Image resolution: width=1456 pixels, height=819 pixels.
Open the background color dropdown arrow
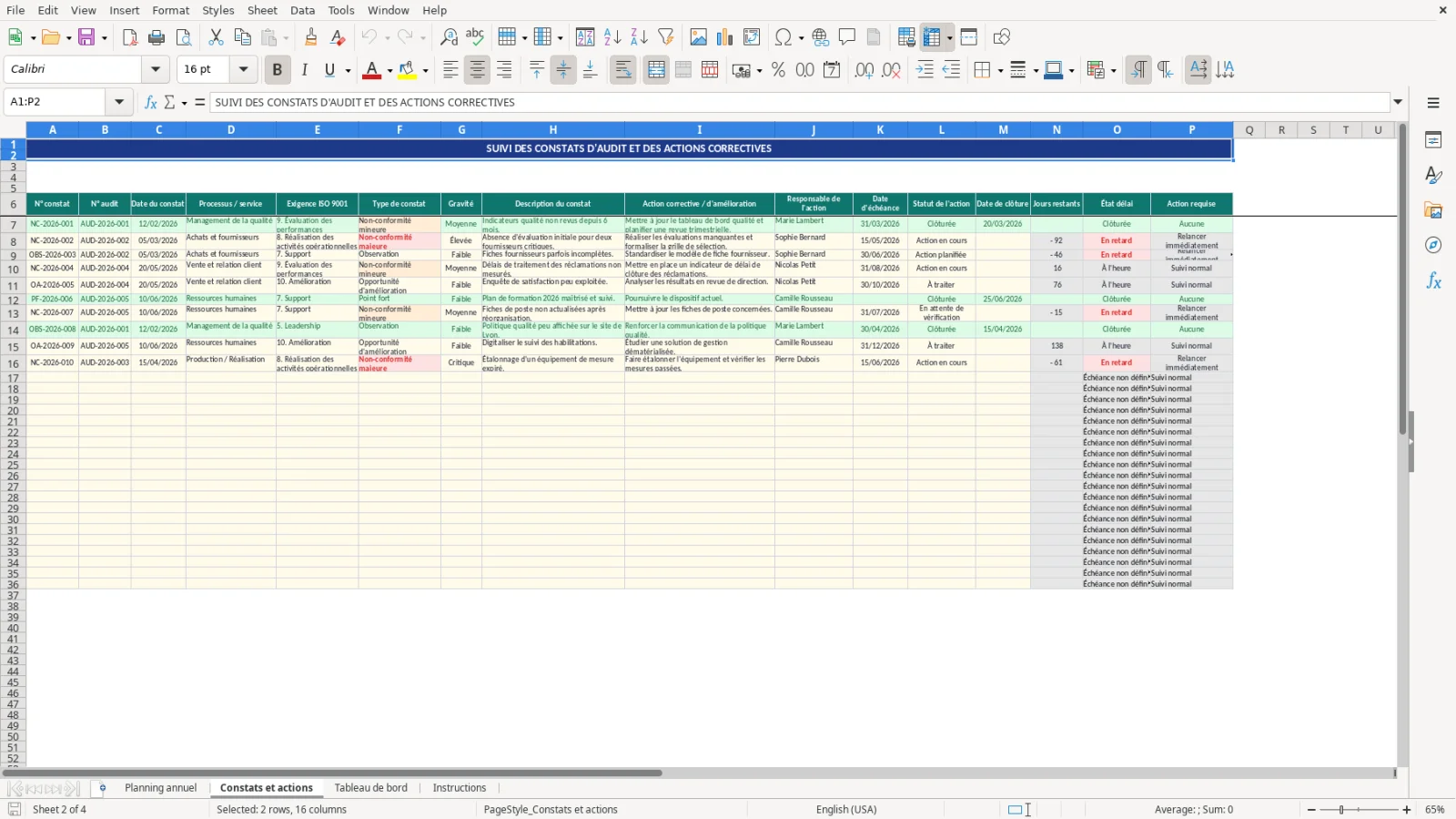tap(425, 70)
